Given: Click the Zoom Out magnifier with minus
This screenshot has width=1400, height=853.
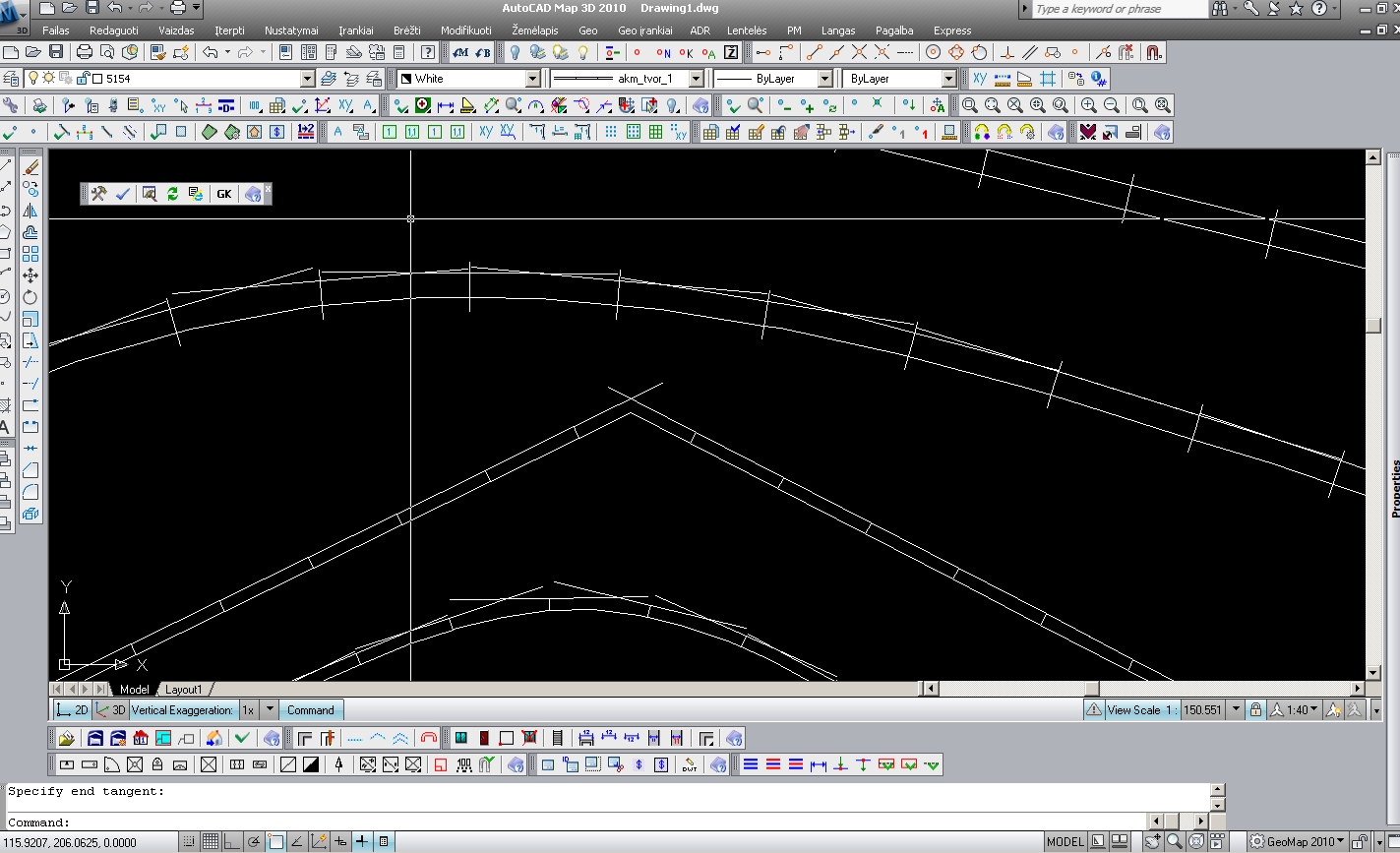Looking at the screenshot, I should tap(1112, 105).
